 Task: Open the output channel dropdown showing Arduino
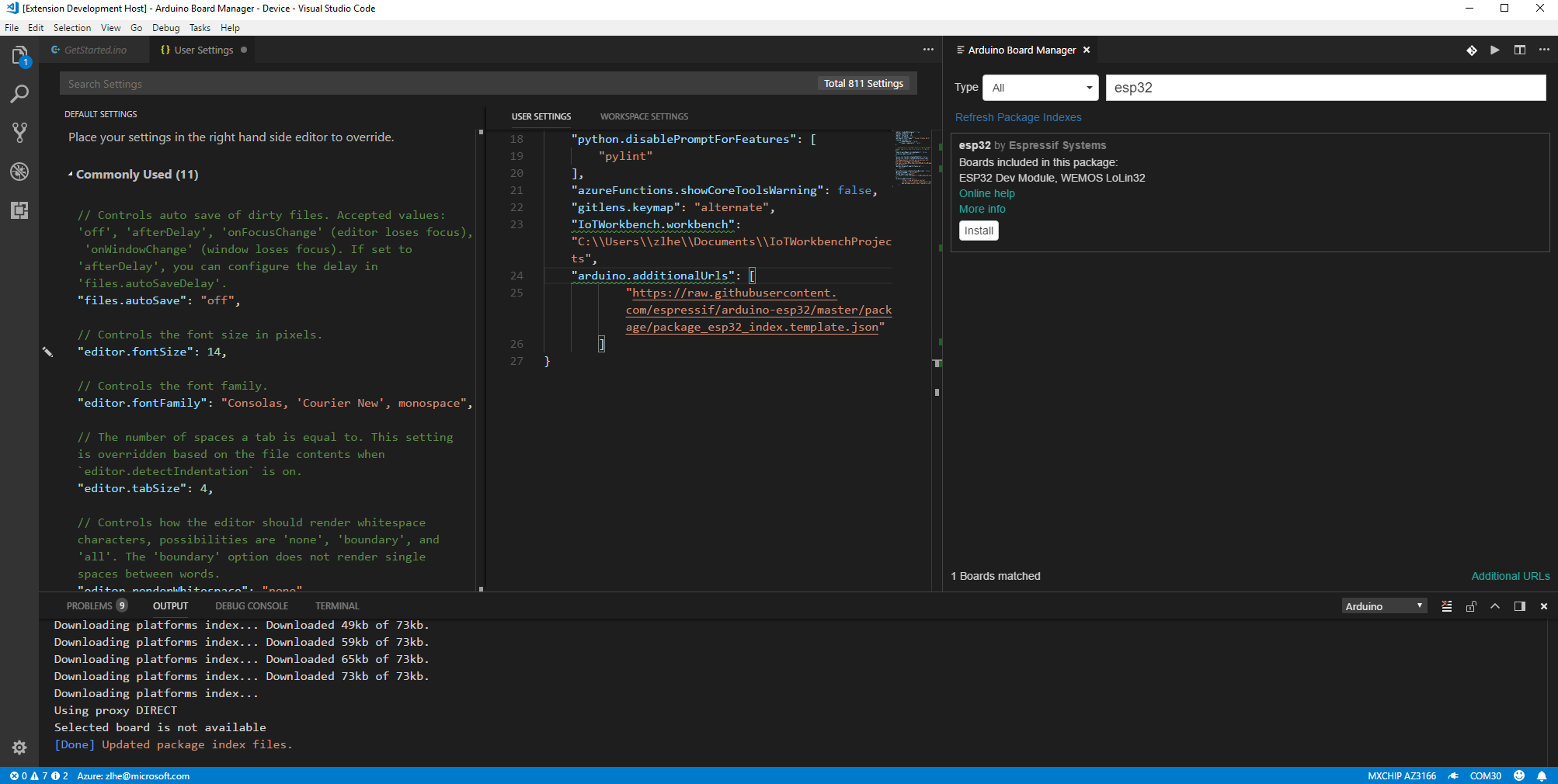coord(1384,605)
